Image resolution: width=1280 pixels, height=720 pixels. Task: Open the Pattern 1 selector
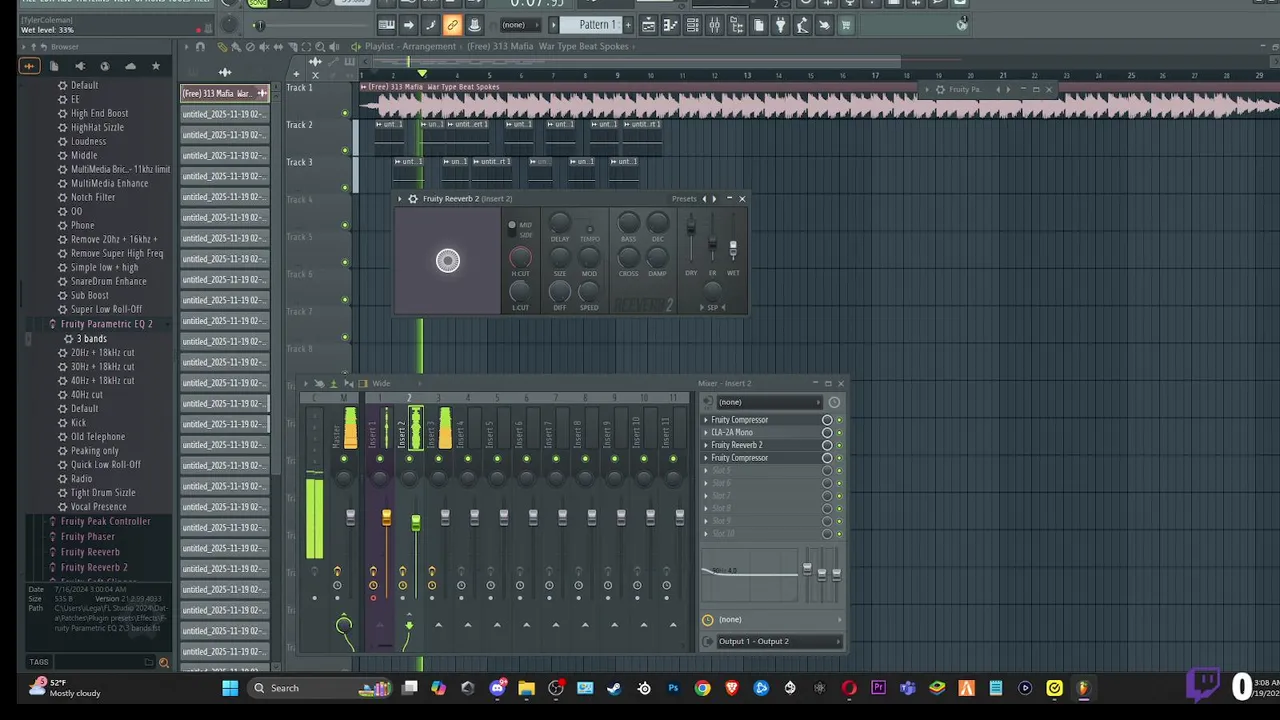(x=590, y=25)
